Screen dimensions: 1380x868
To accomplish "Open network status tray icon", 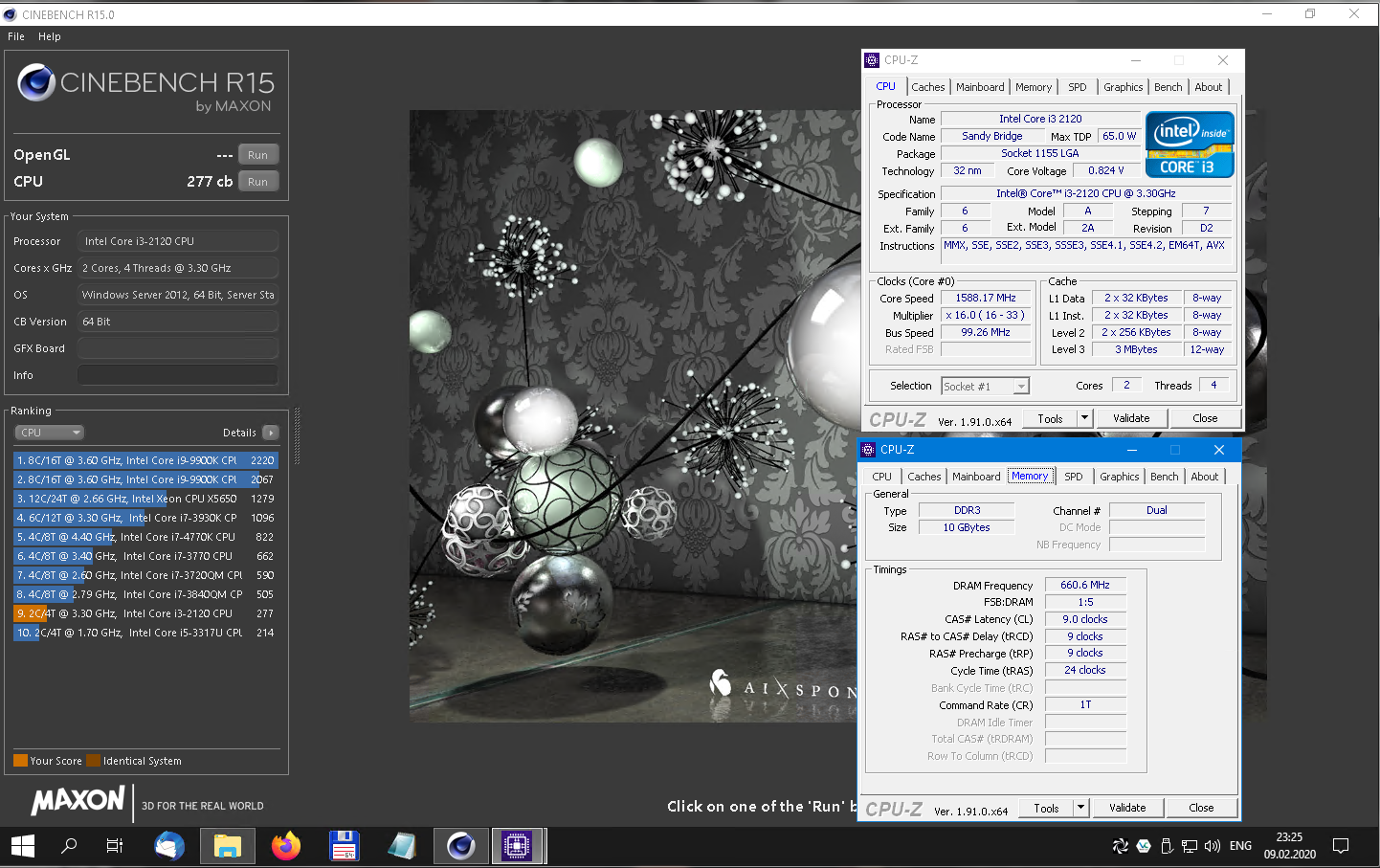I will pyautogui.click(x=1190, y=846).
